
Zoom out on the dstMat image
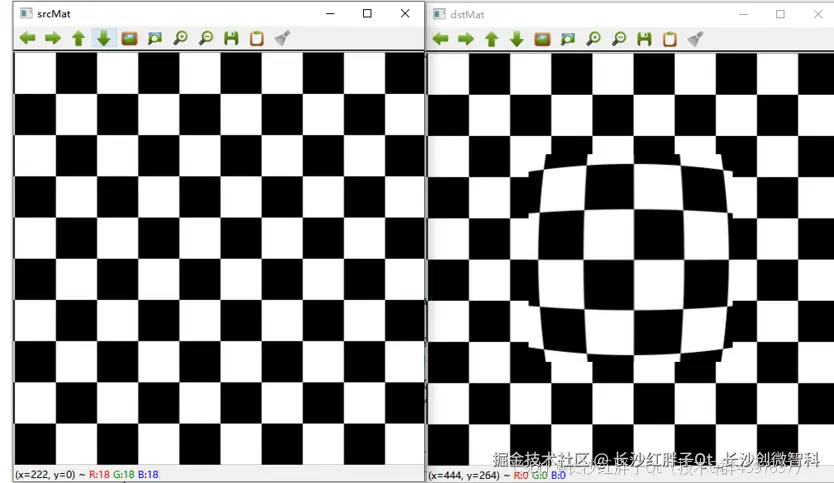coord(619,39)
